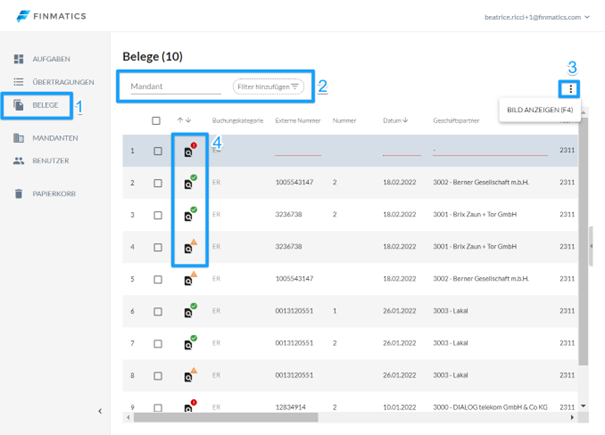
Task: Sort by status using arrows column header
Action: click(184, 120)
